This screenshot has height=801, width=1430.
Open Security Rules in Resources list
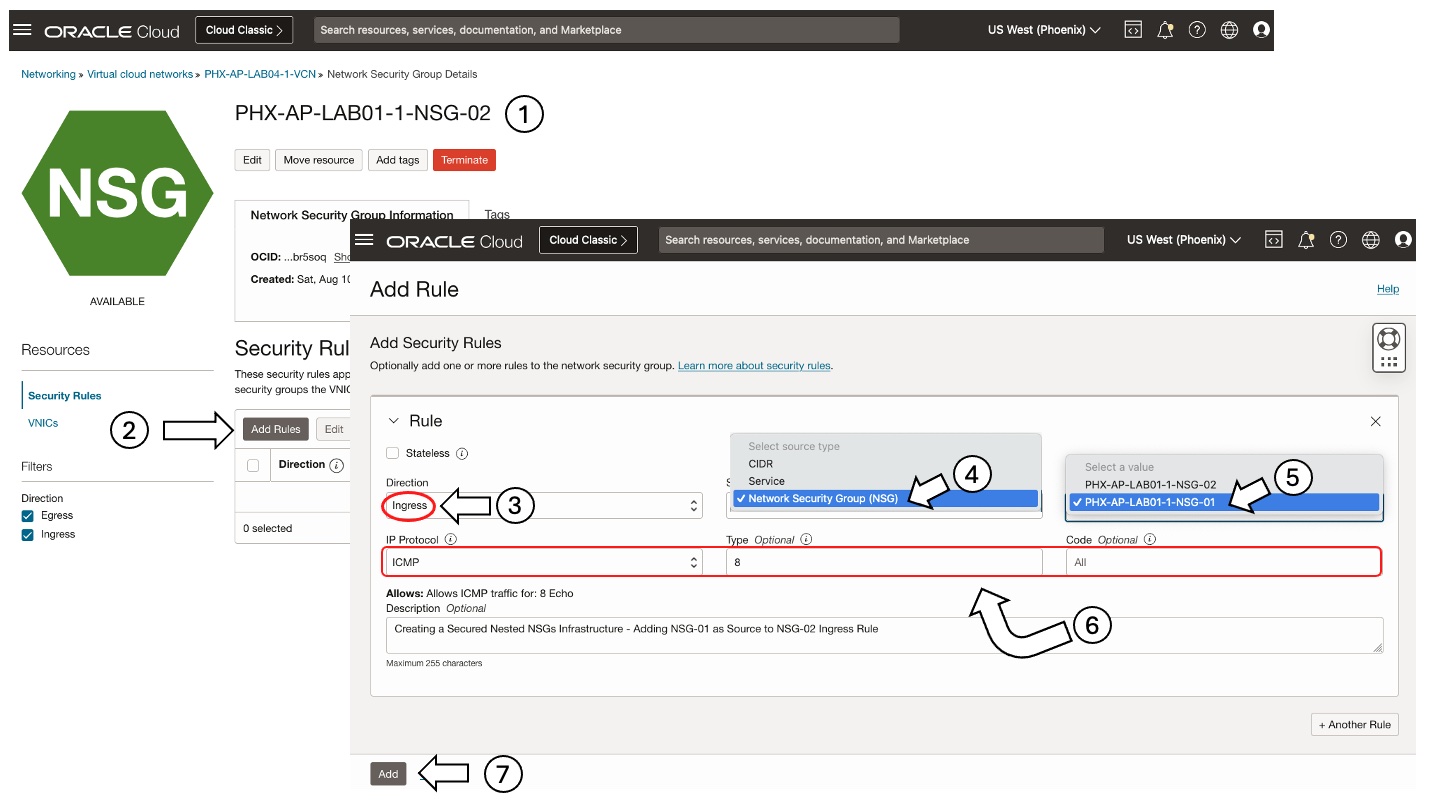(x=65, y=396)
